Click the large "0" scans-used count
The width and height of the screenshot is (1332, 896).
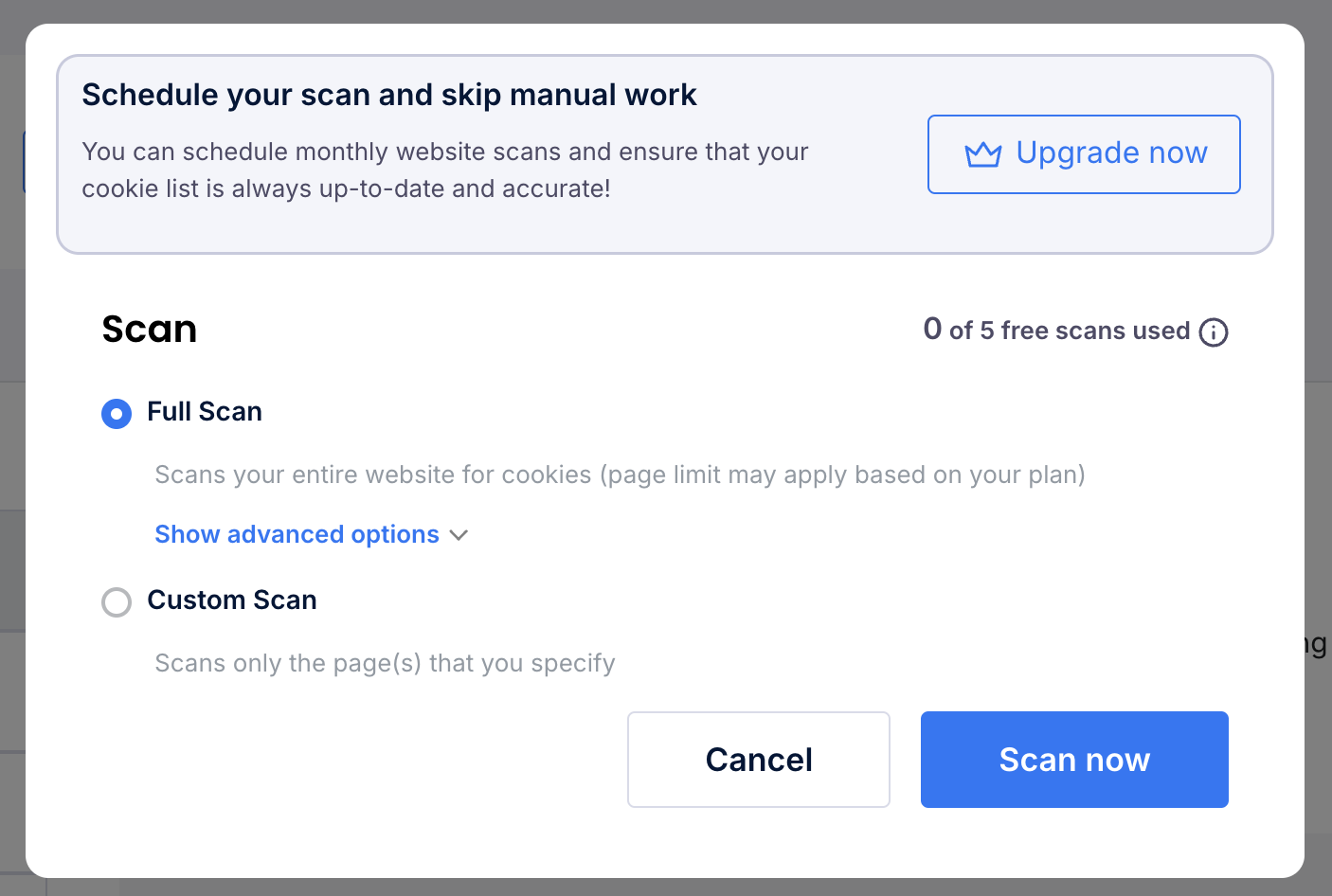pyautogui.click(x=933, y=329)
